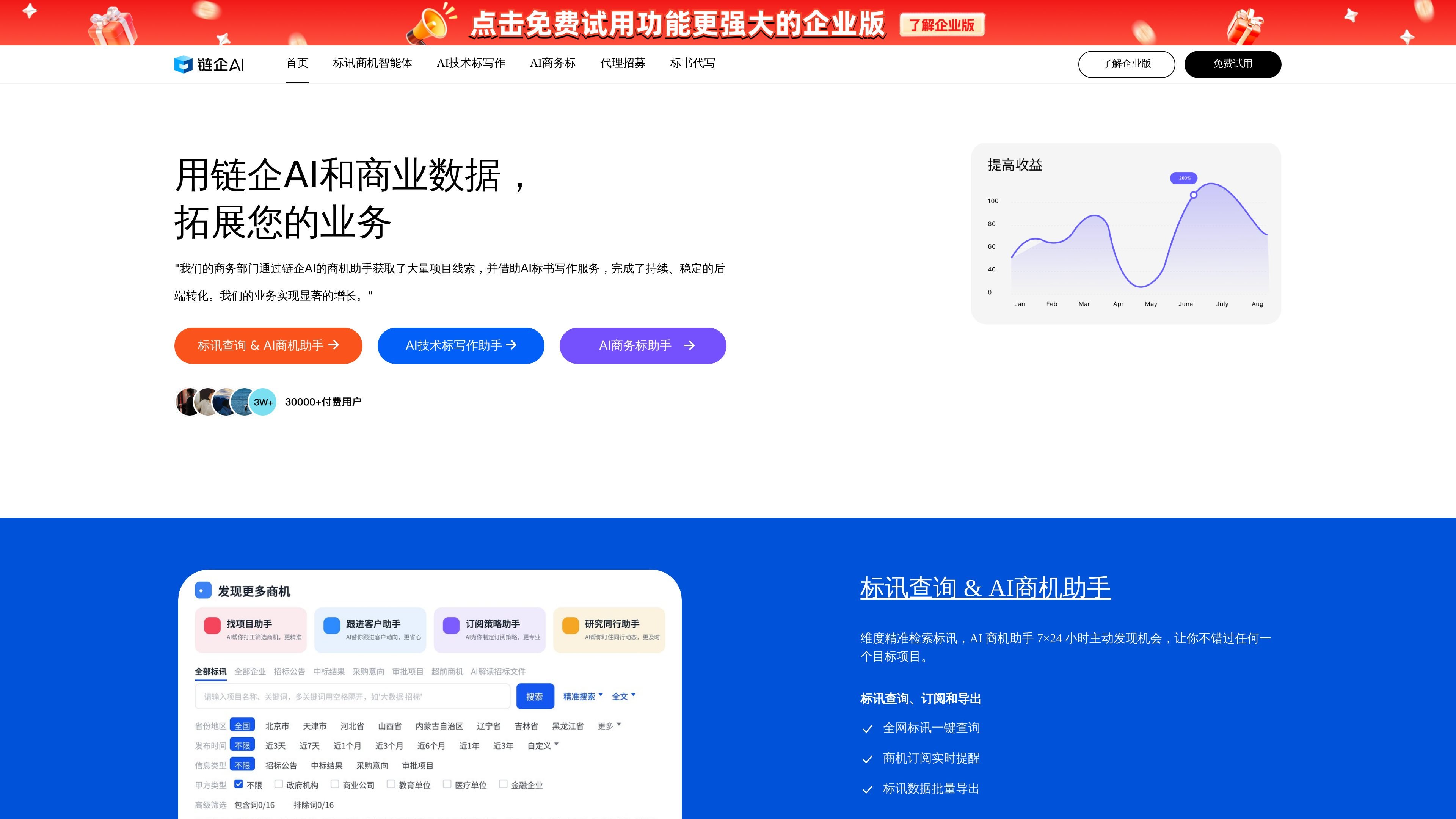Click the blue AI技术标写作助手 button
The height and width of the screenshot is (819, 1456).
461,345
